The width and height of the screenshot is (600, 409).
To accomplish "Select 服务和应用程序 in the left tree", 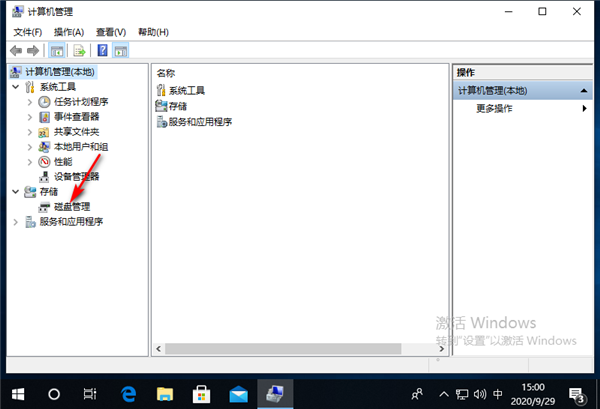I will click(71, 222).
